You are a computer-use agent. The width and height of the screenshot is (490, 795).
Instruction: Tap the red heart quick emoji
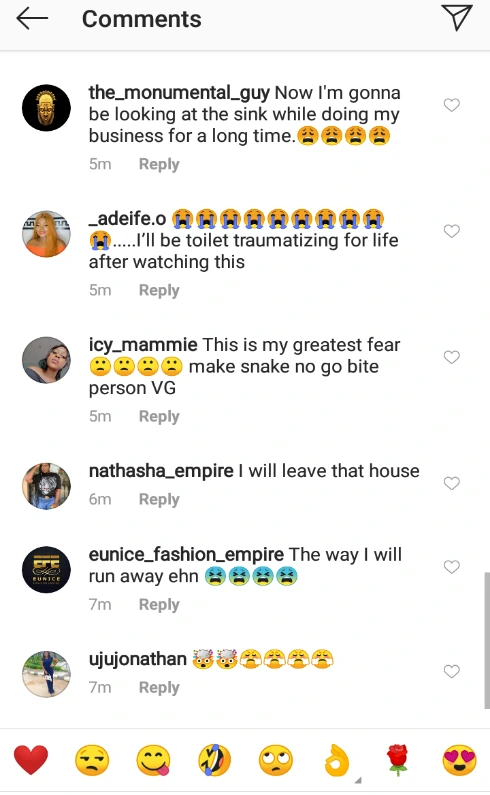31,760
